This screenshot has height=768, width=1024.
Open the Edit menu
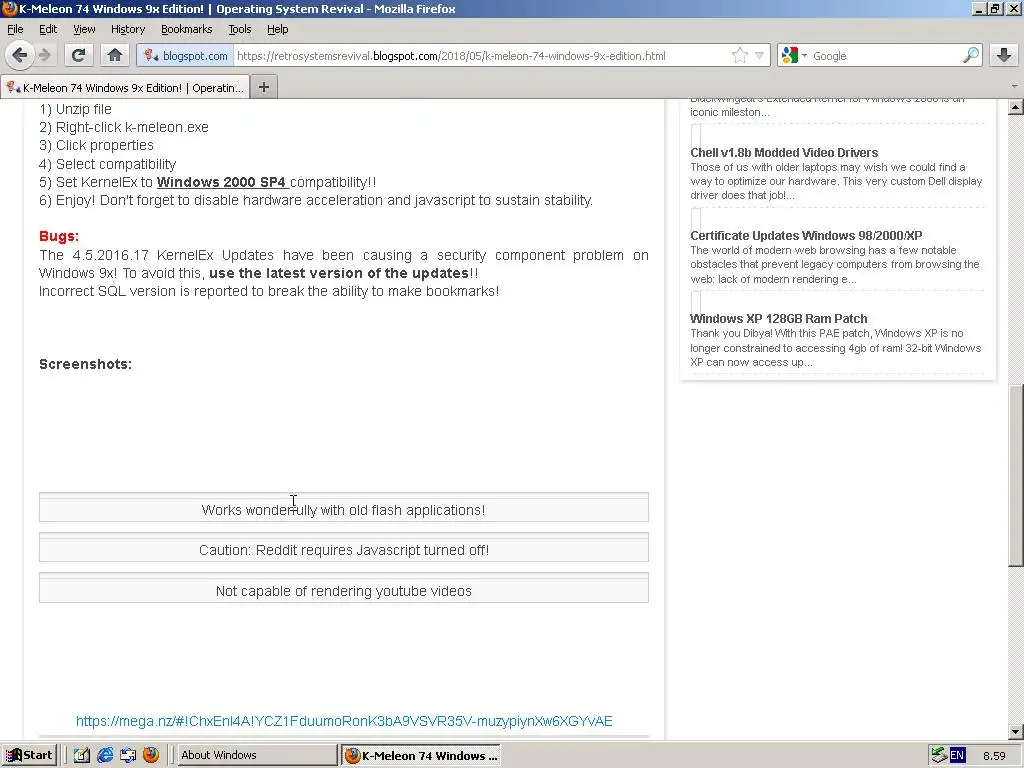point(48,29)
